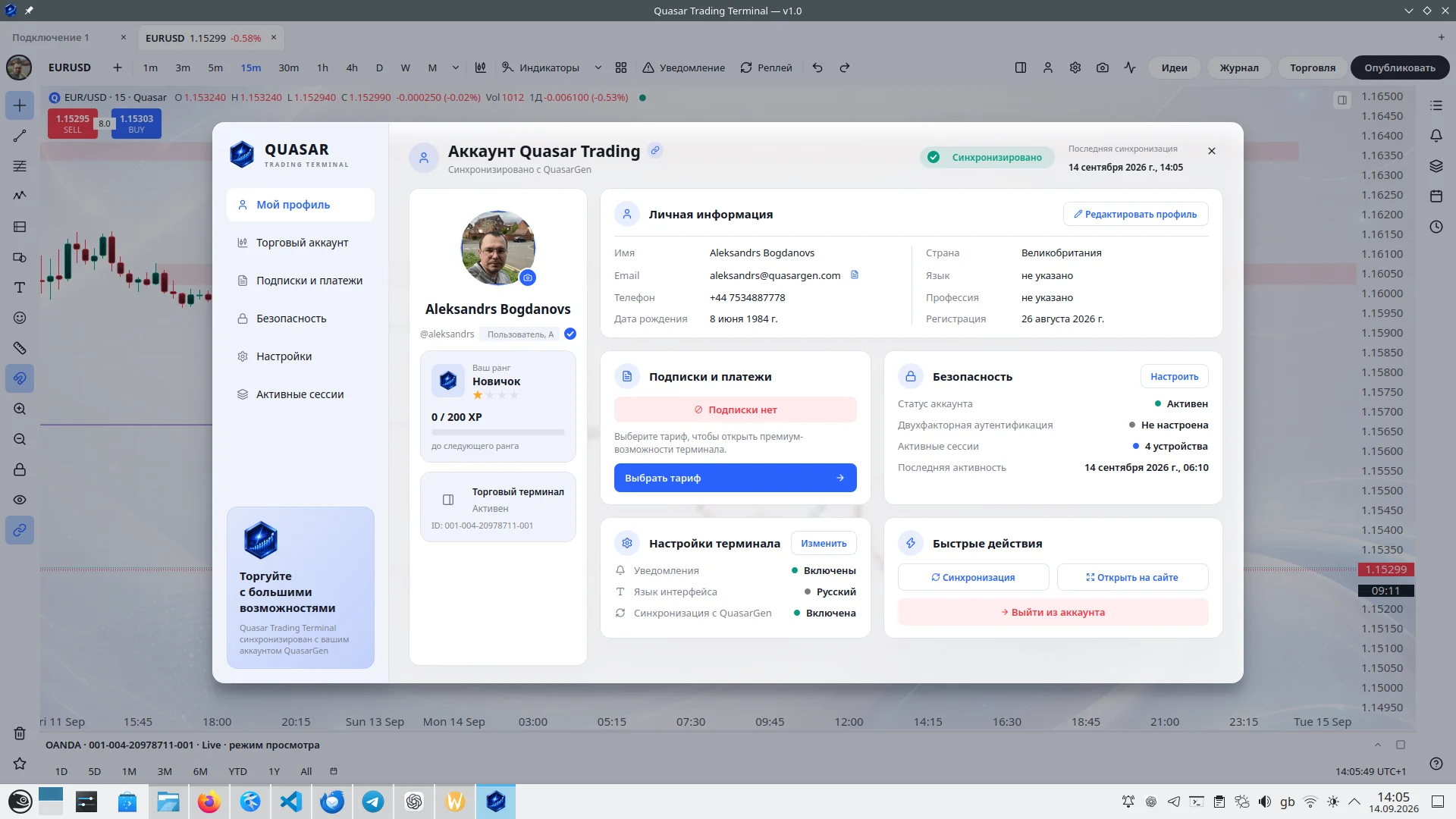Click the XP progress bar under Новичок
This screenshot has width=1456, height=819.
(497, 432)
